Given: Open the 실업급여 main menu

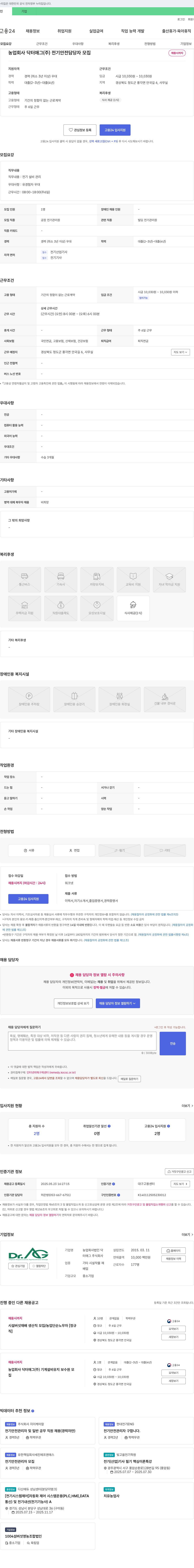Looking at the screenshot, I should pyautogui.click(x=96, y=31).
